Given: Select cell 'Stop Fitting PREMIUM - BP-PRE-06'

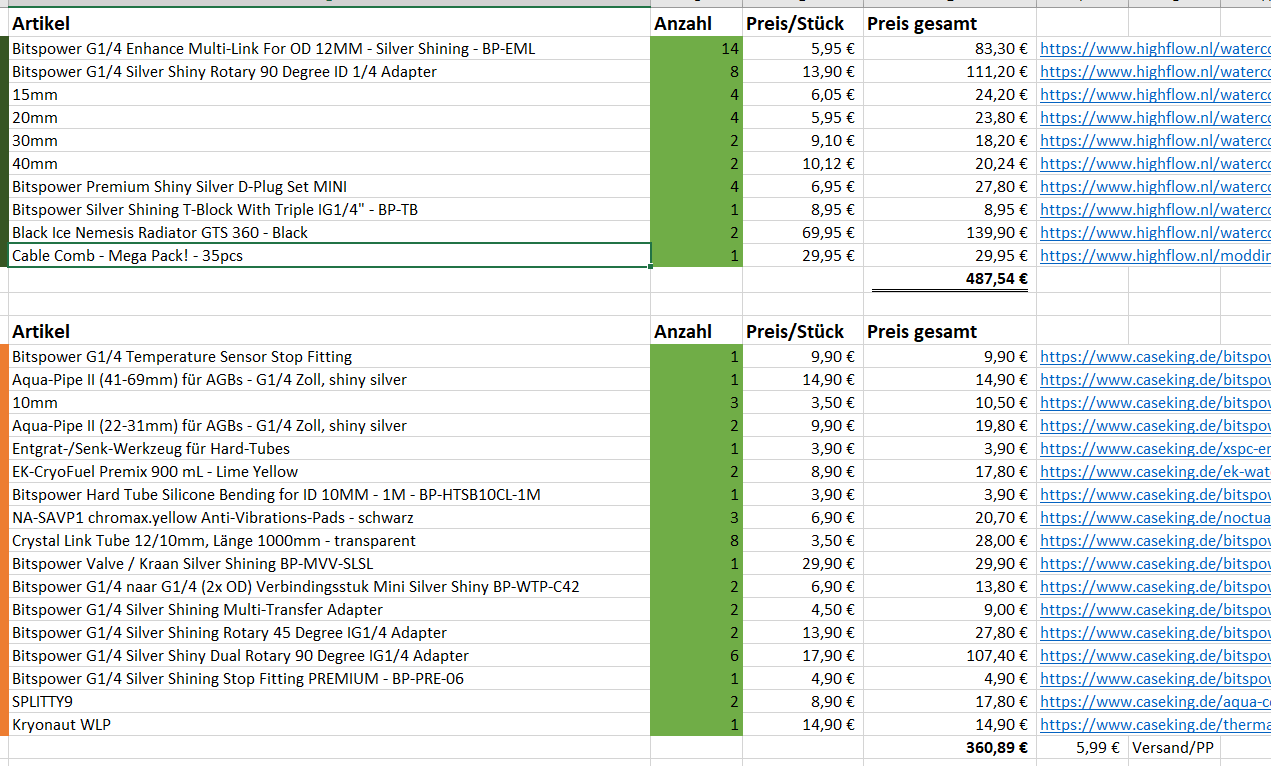Looking at the screenshot, I should [330, 678].
